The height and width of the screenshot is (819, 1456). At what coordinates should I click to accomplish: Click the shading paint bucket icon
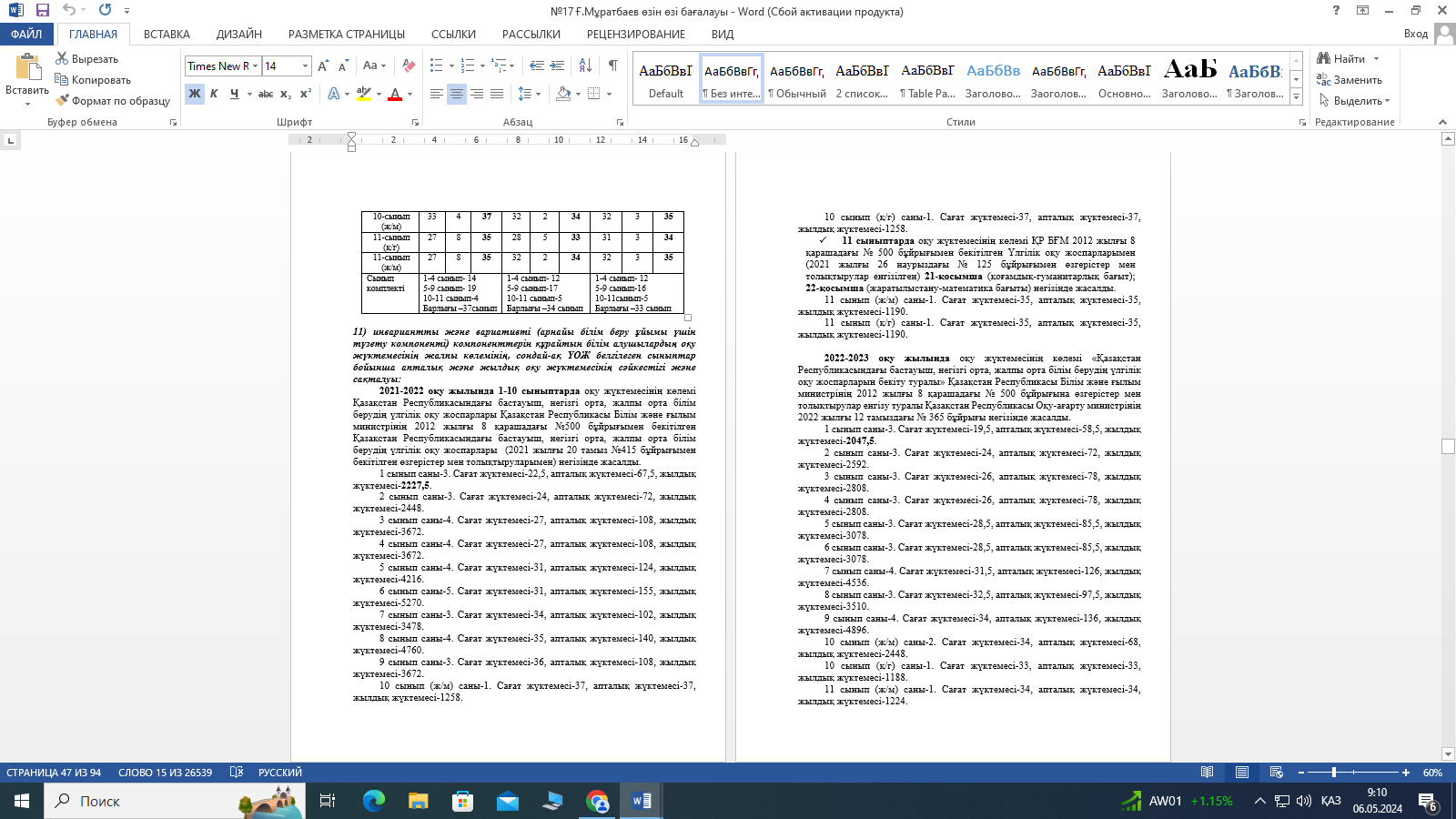tap(563, 93)
